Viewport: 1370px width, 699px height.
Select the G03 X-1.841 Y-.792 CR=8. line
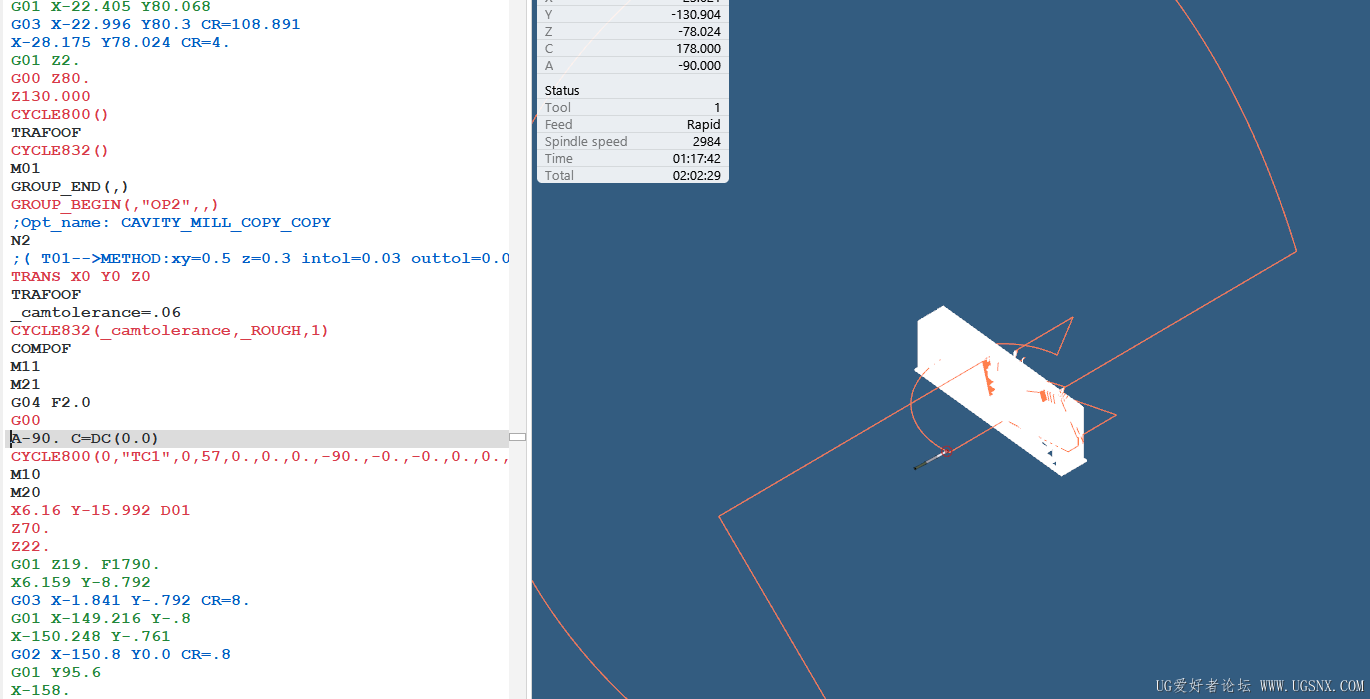coord(130,600)
